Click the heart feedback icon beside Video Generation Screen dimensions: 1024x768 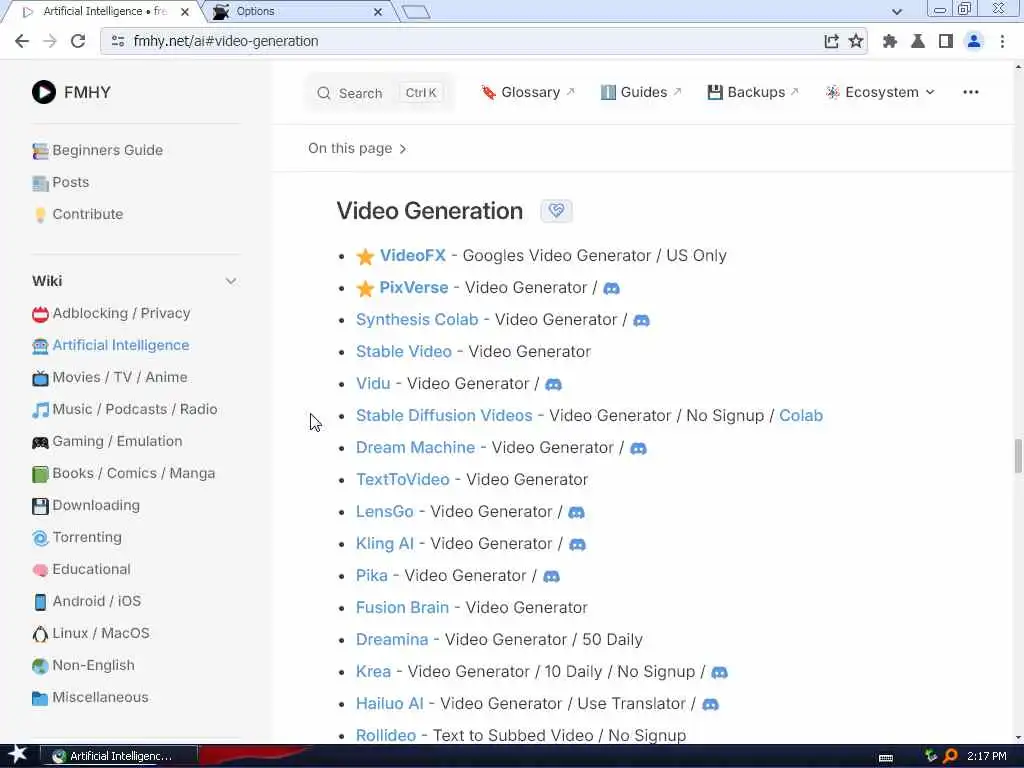pos(556,210)
